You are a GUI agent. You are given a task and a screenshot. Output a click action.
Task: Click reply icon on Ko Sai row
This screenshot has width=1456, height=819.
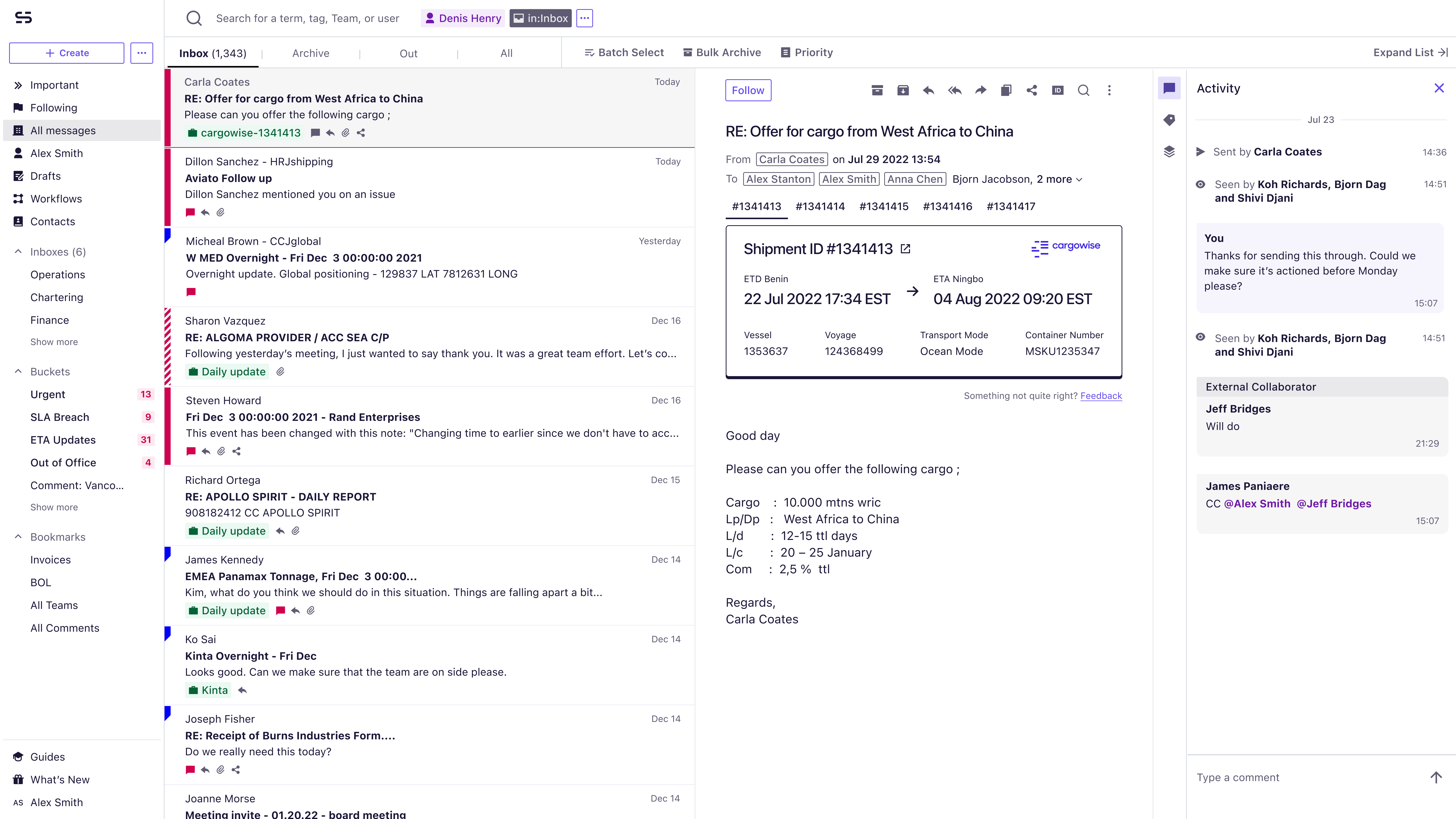[x=242, y=690]
